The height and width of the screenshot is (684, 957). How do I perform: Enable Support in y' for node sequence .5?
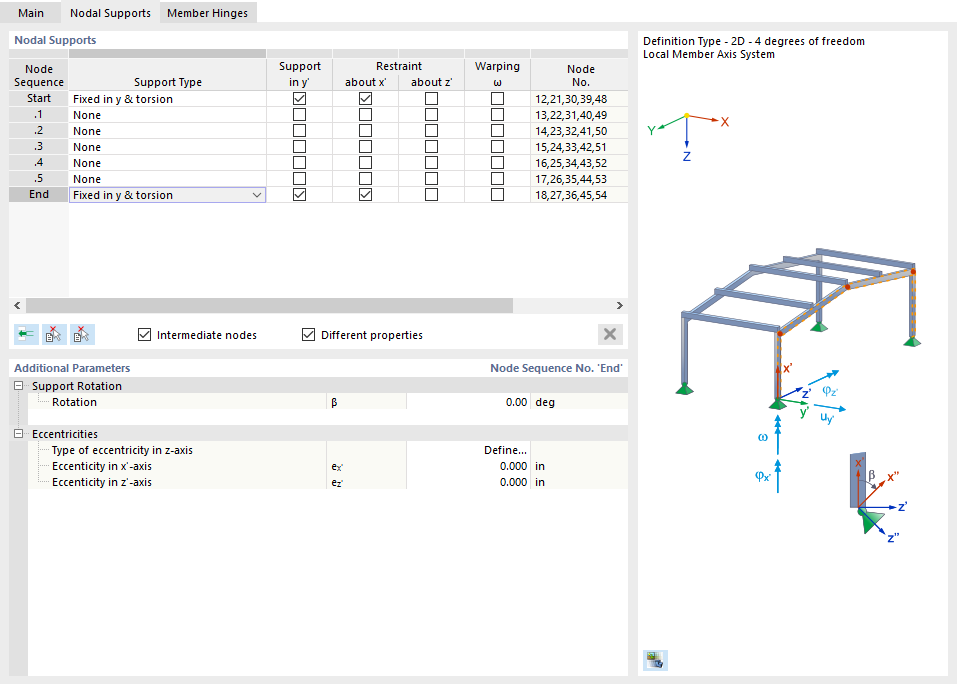tap(298, 178)
